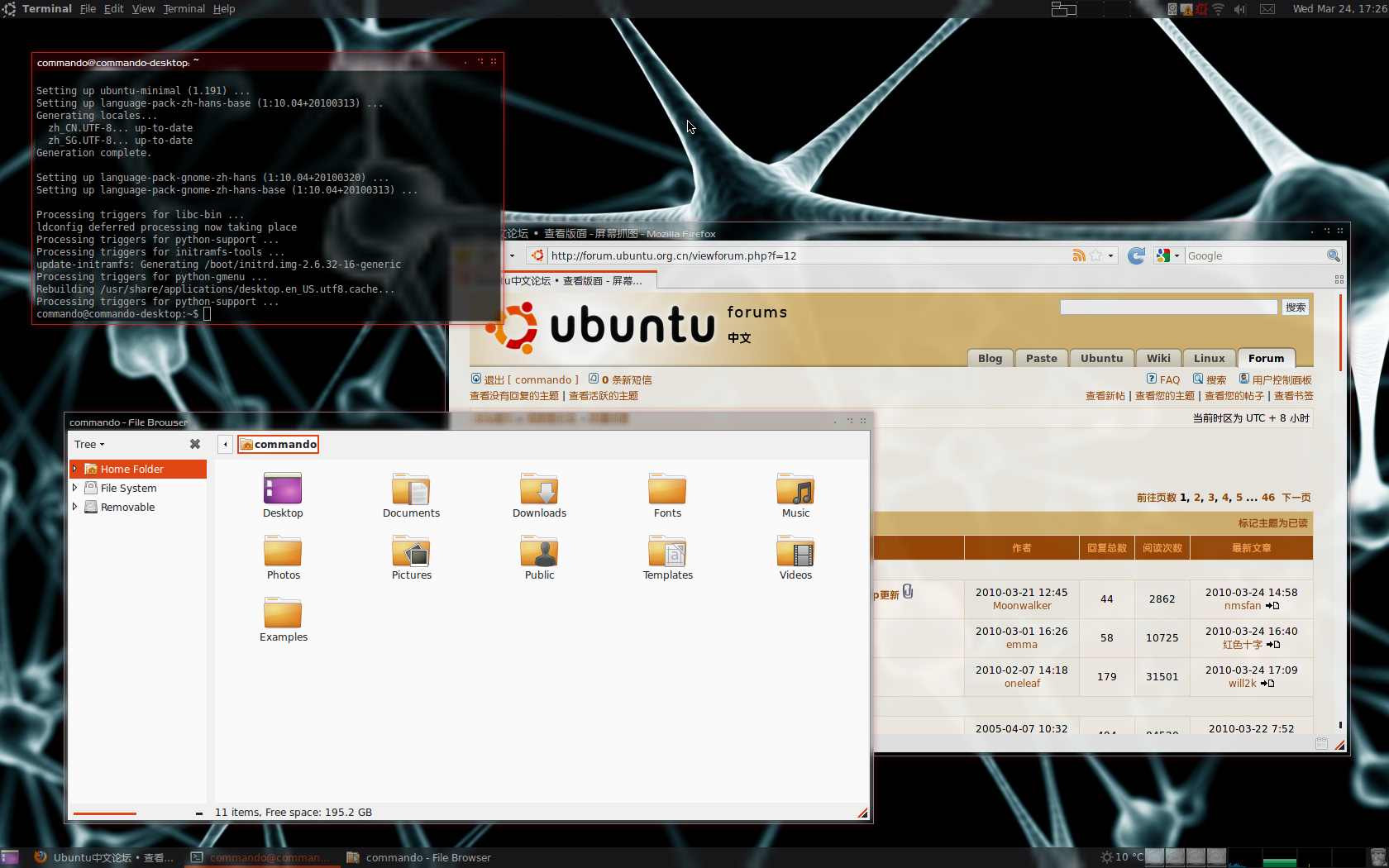Click the Firefox reload icon

[x=1137, y=255]
